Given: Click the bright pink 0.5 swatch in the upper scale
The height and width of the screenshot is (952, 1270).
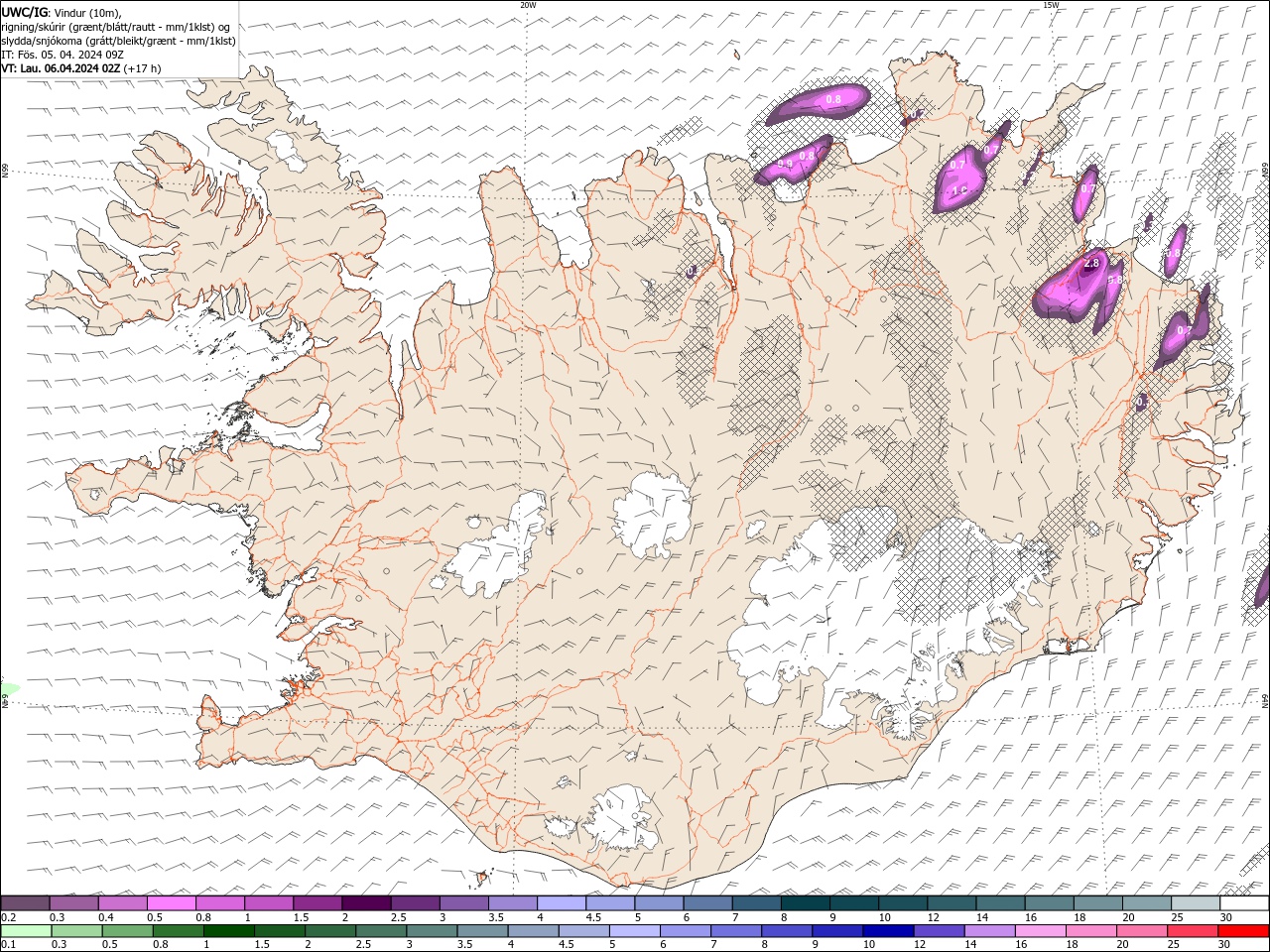Looking at the screenshot, I should 171,903.
